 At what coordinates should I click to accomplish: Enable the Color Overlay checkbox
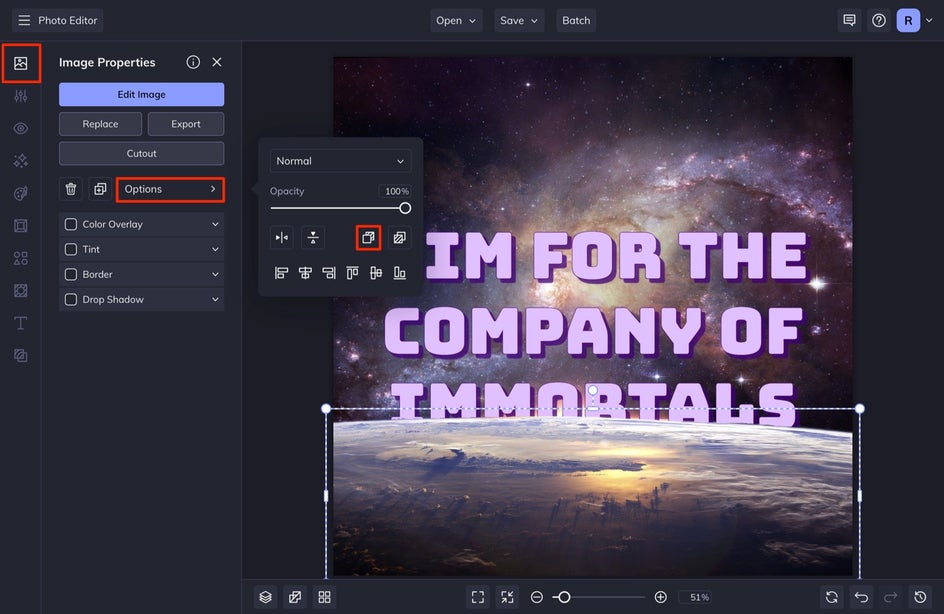tap(71, 225)
